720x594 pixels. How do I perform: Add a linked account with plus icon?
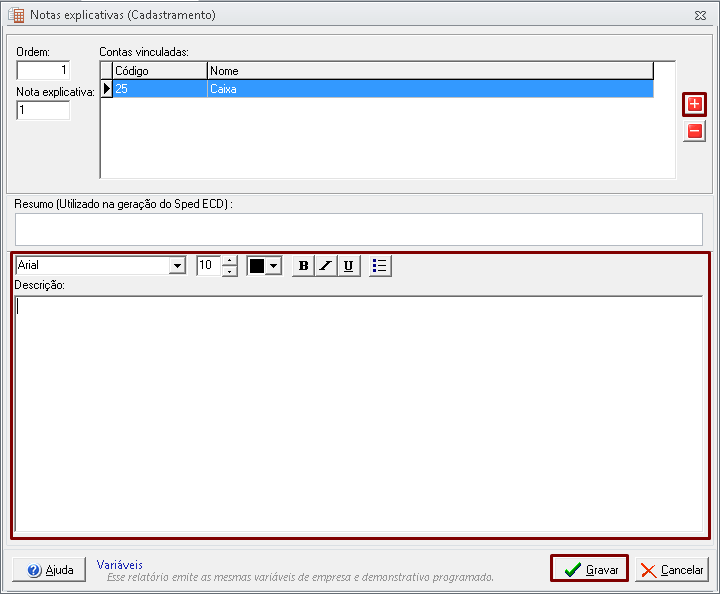(x=694, y=104)
